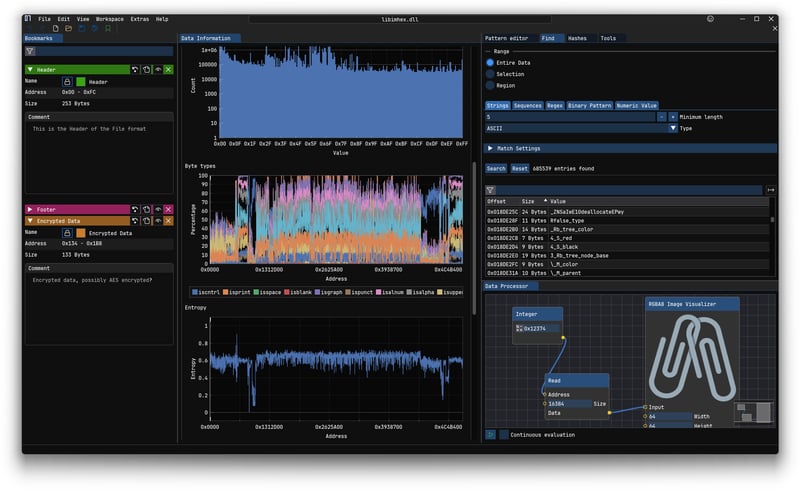Run the data processor evaluation play button
800x490 pixels.
pos(490,435)
